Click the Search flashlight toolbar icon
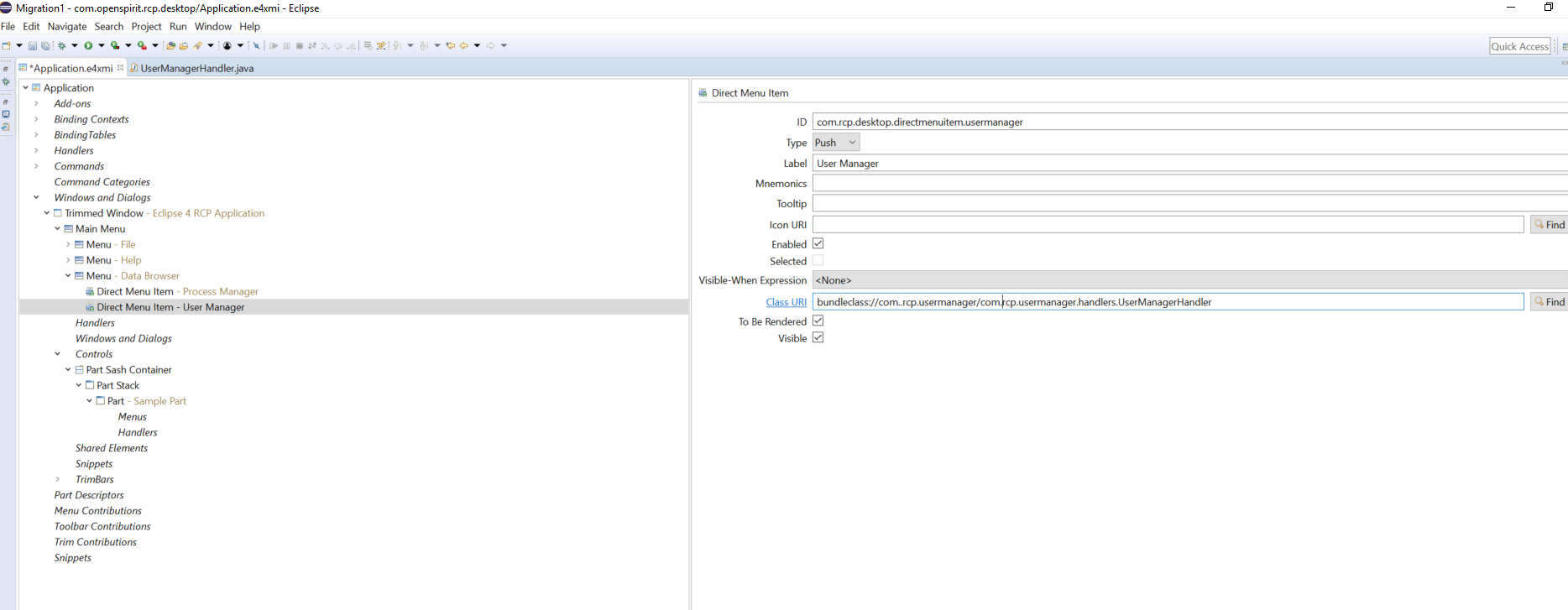This screenshot has height=610, width=1568. [x=197, y=45]
